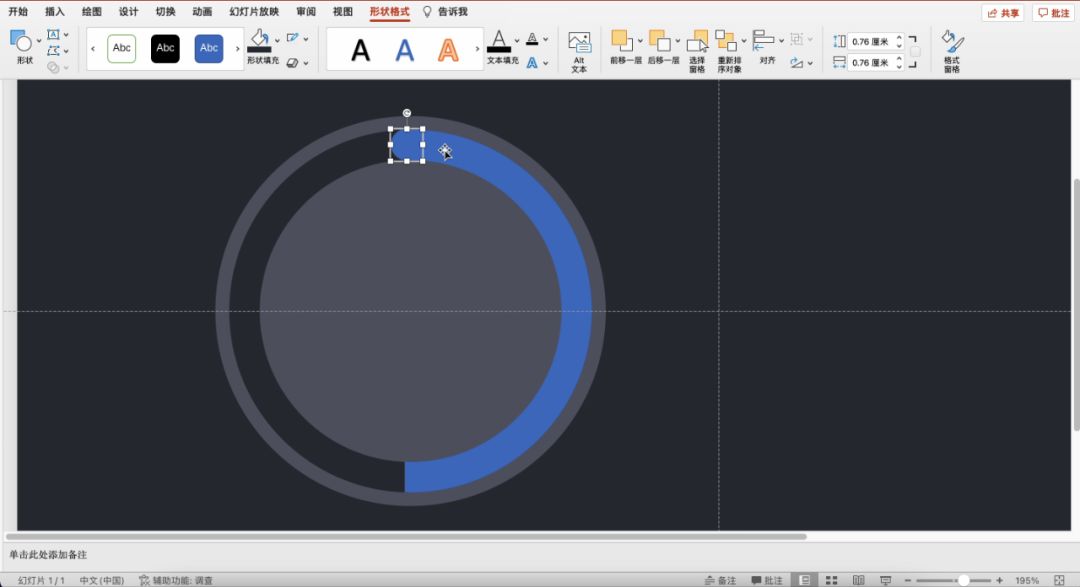
Task: Click the shape outline pen icon
Action: 293,39
